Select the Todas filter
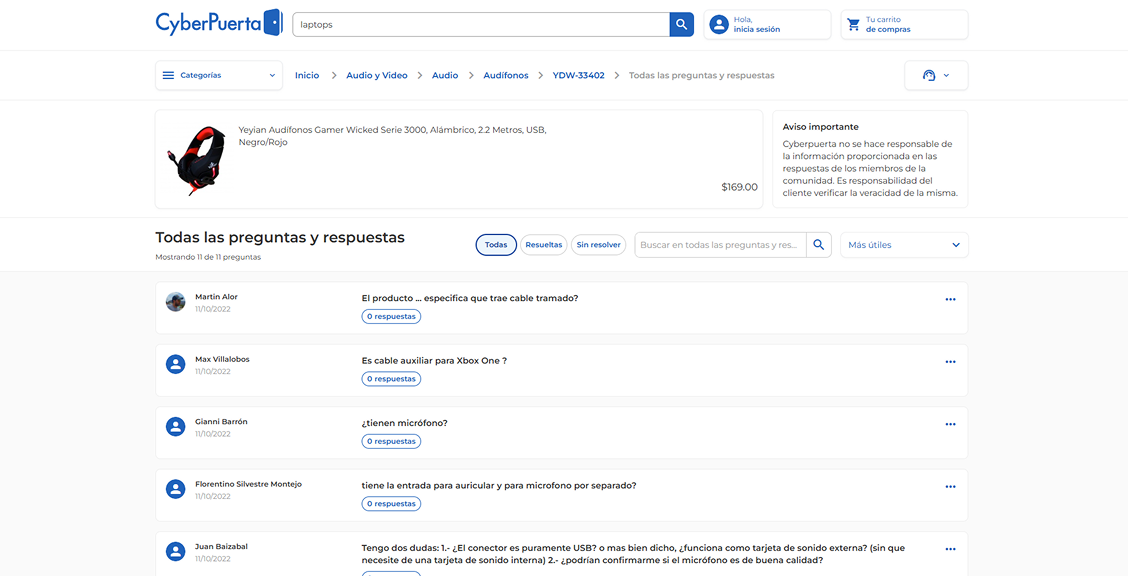 pyautogui.click(x=496, y=245)
